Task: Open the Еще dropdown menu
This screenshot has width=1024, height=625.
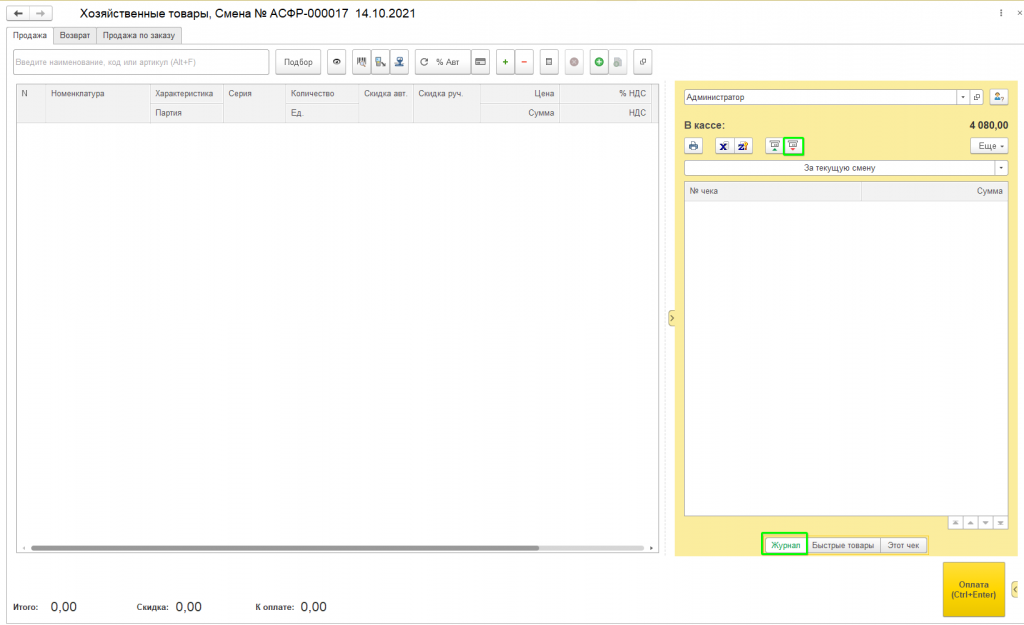Action: point(989,146)
